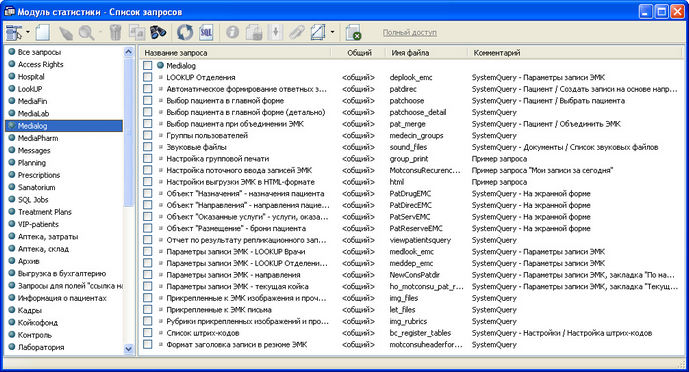689x372 pixels.
Task: Tick checkbox for 'Группы пользователей'
Action: pyautogui.click(x=148, y=135)
